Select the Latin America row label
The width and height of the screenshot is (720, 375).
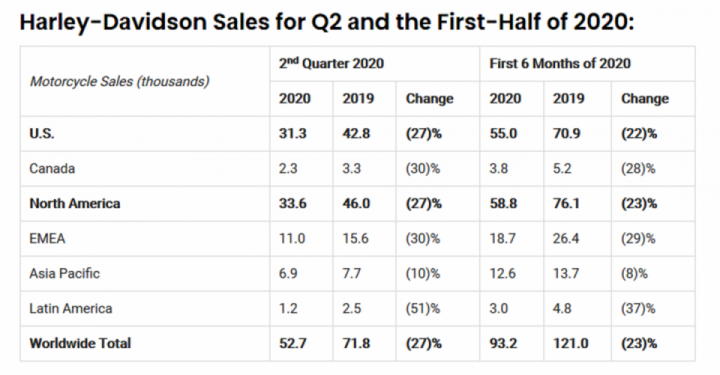70,308
